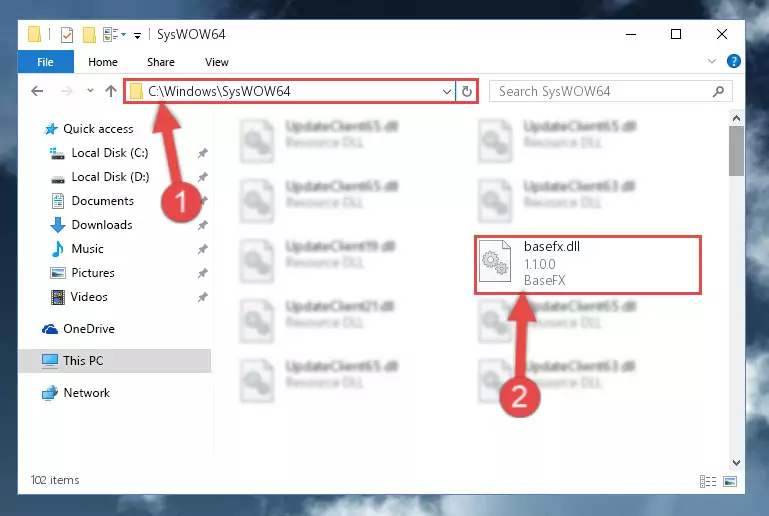
Task: Click the basefx.dll gear file icon
Action: tap(494, 261)
